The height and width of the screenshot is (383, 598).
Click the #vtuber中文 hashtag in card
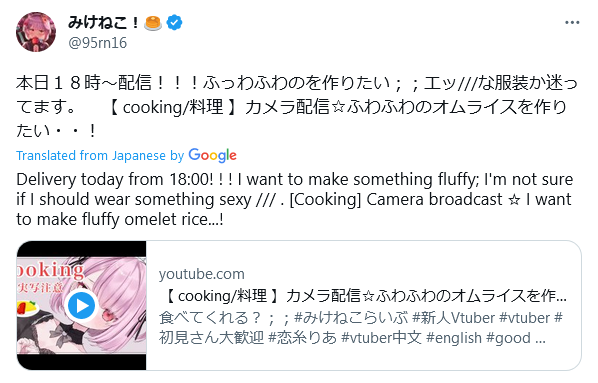click(x=381, y=338)
